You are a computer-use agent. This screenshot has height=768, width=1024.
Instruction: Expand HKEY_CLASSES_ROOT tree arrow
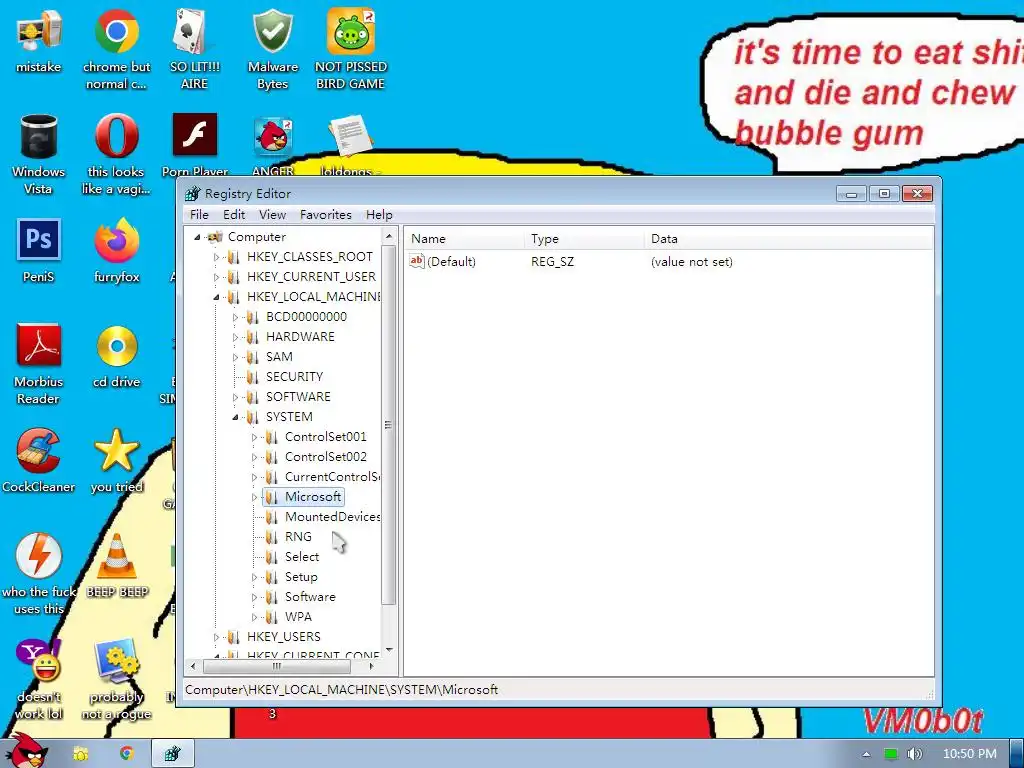click(216, 257)
